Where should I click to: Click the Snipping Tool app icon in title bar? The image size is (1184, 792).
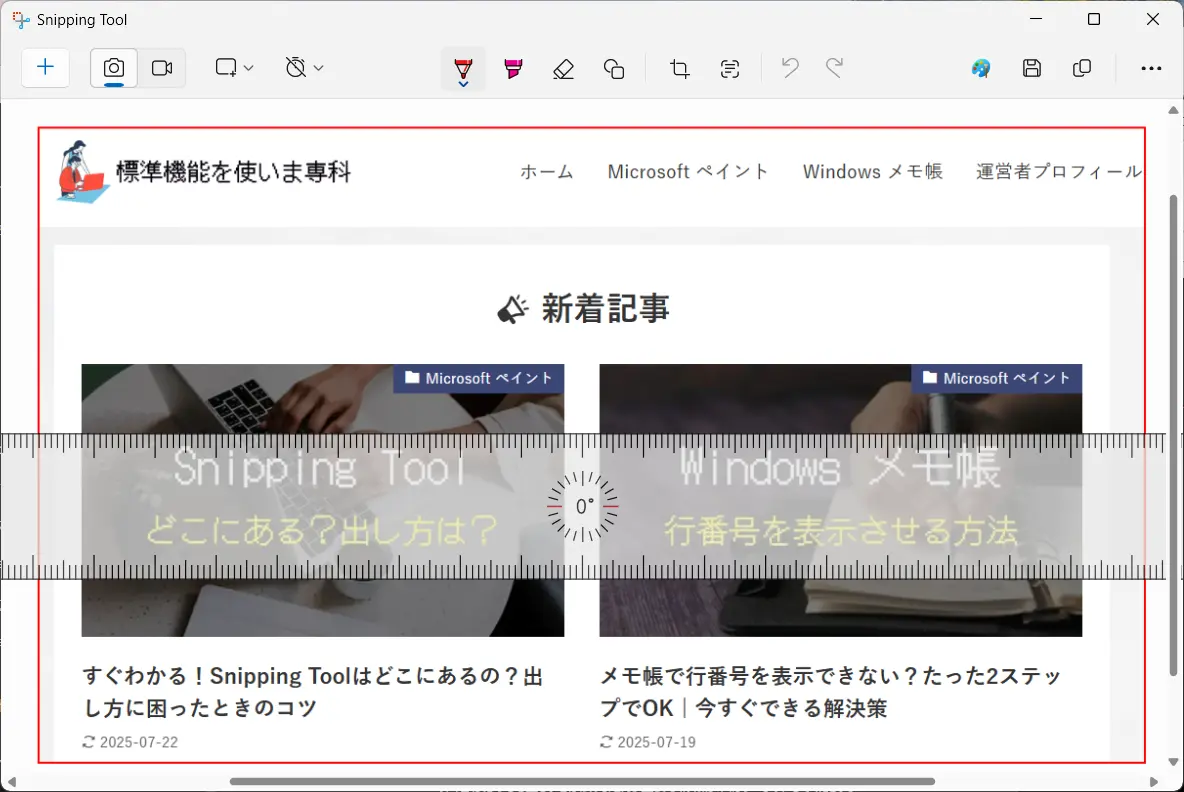[x=21, y=20]
